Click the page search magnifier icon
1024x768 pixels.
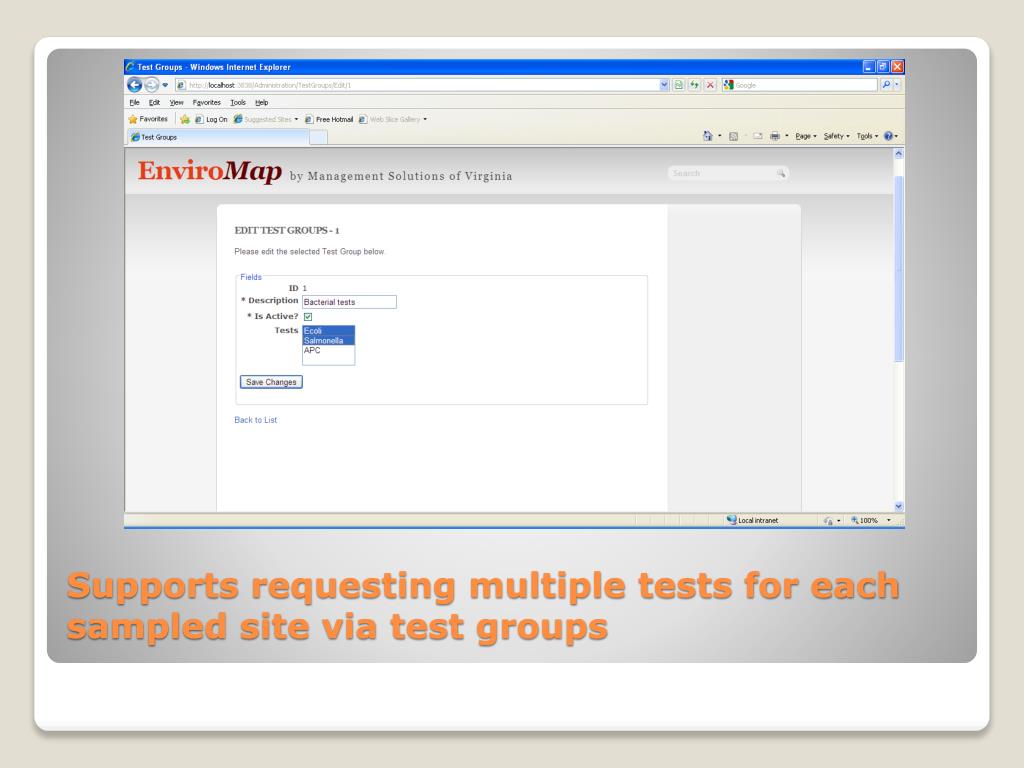point(781,173)
